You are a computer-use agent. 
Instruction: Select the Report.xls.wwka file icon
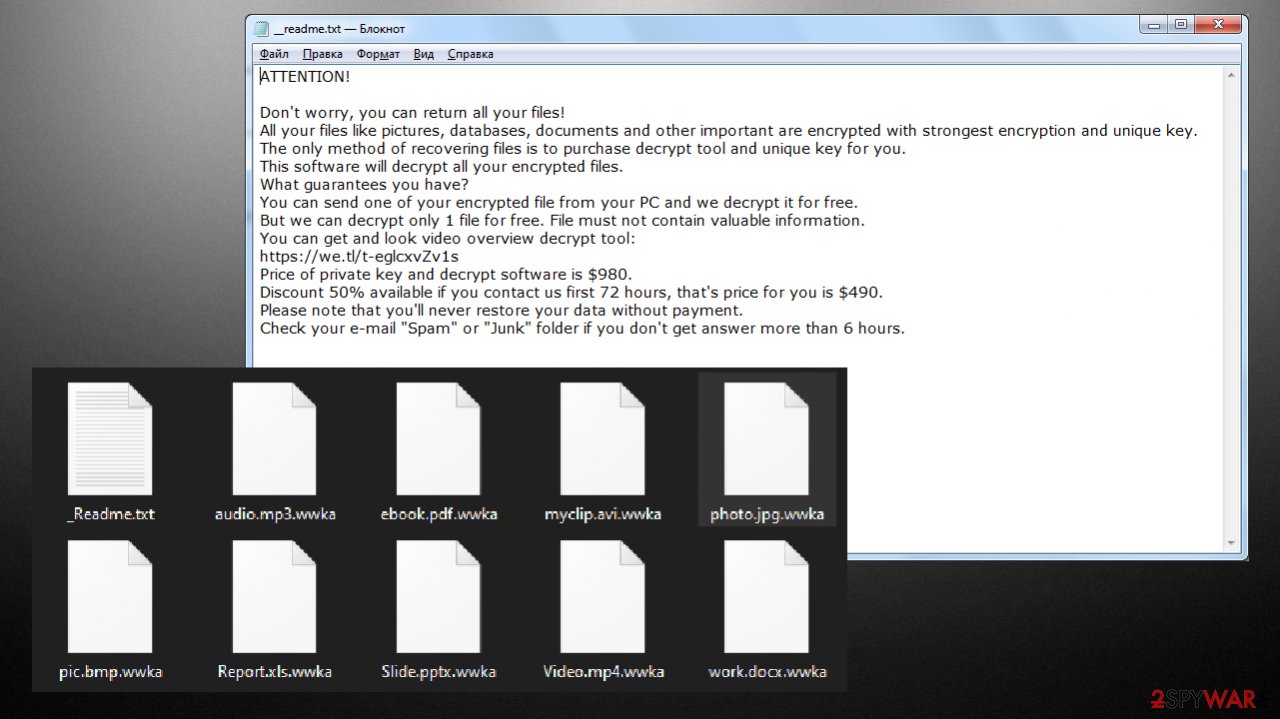(274, 597)
